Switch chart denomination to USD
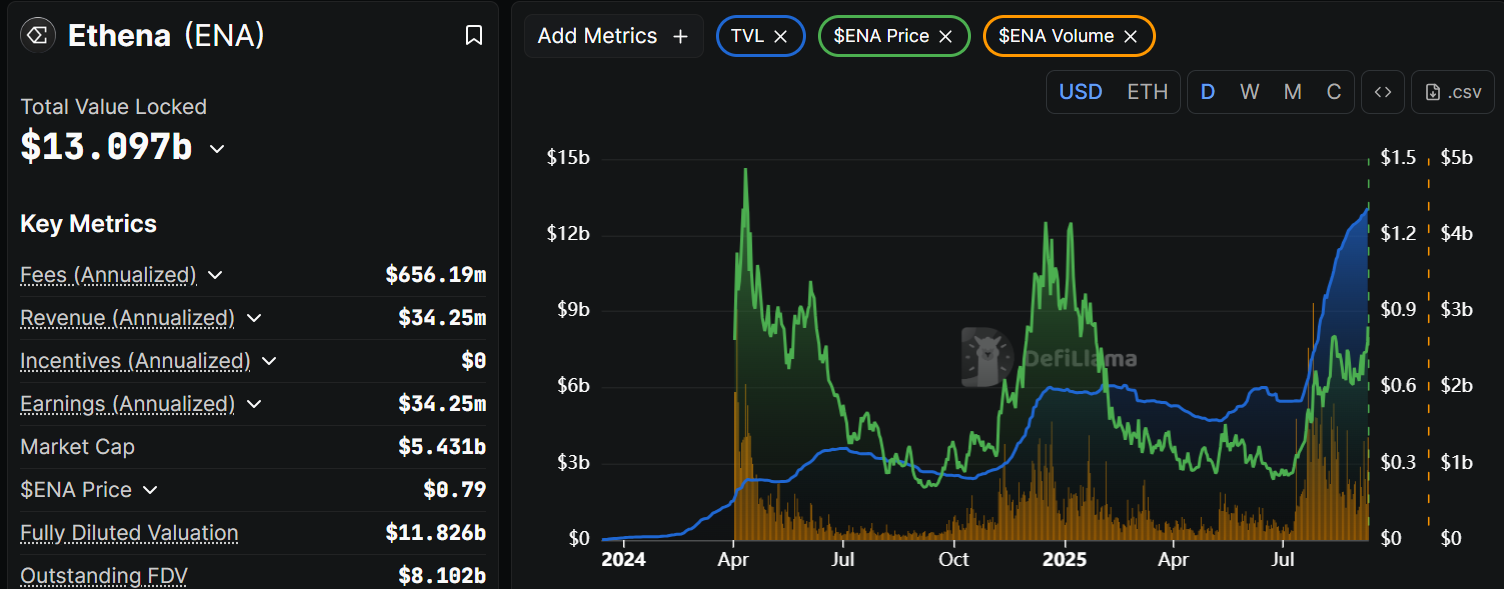The image size is (1504, 589). (x=1080, y=92)
